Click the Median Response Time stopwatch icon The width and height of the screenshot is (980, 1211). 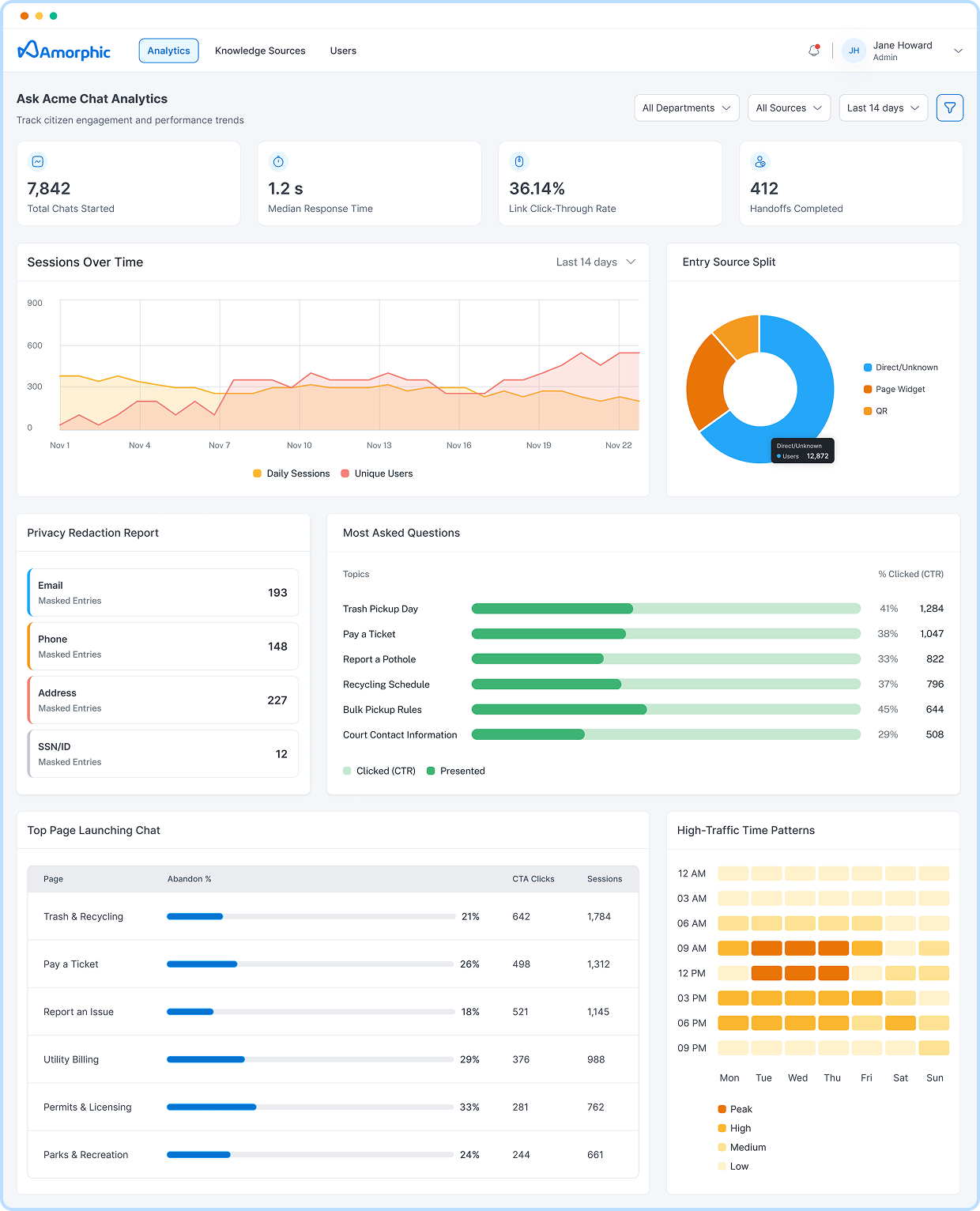278,162
